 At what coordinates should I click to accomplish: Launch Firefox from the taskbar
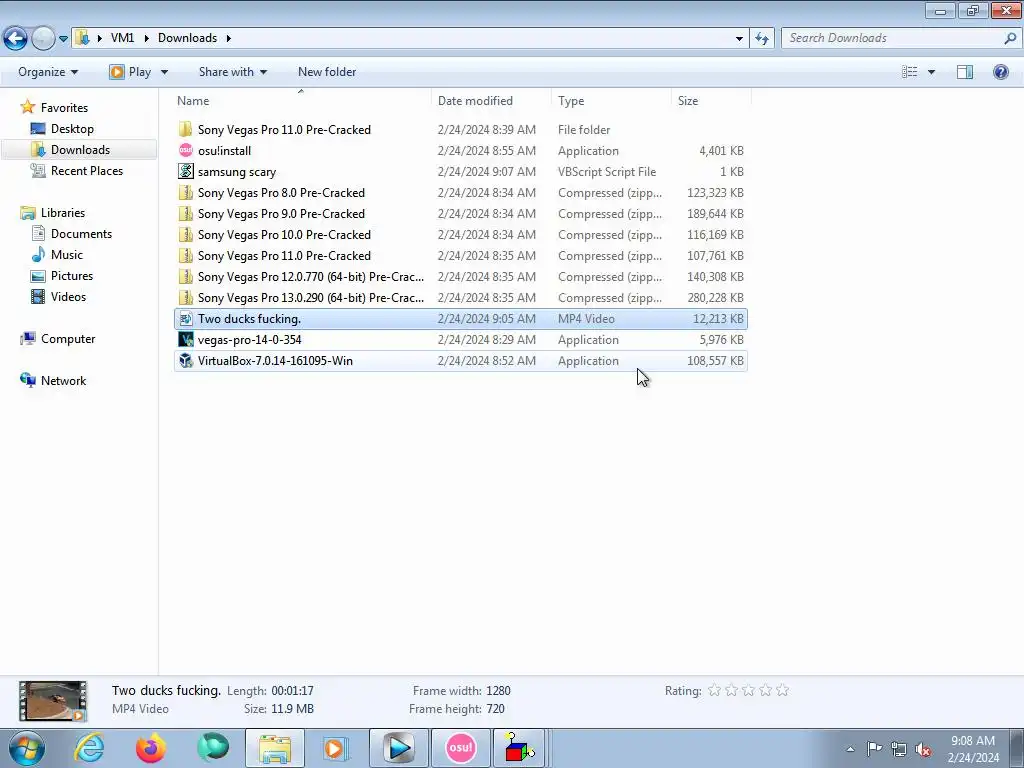click(151, 748)
